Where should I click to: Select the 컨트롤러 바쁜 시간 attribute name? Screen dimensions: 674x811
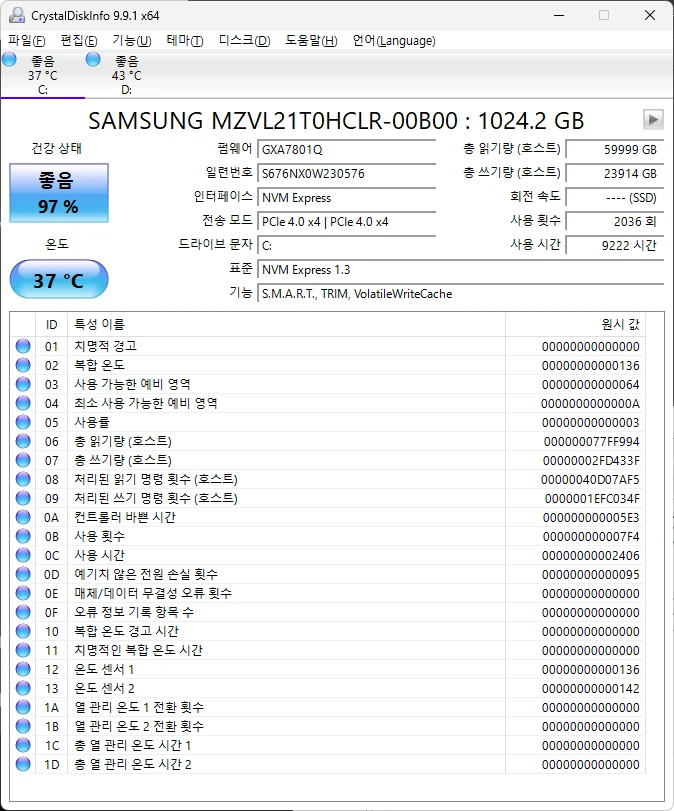click(125, 517)
